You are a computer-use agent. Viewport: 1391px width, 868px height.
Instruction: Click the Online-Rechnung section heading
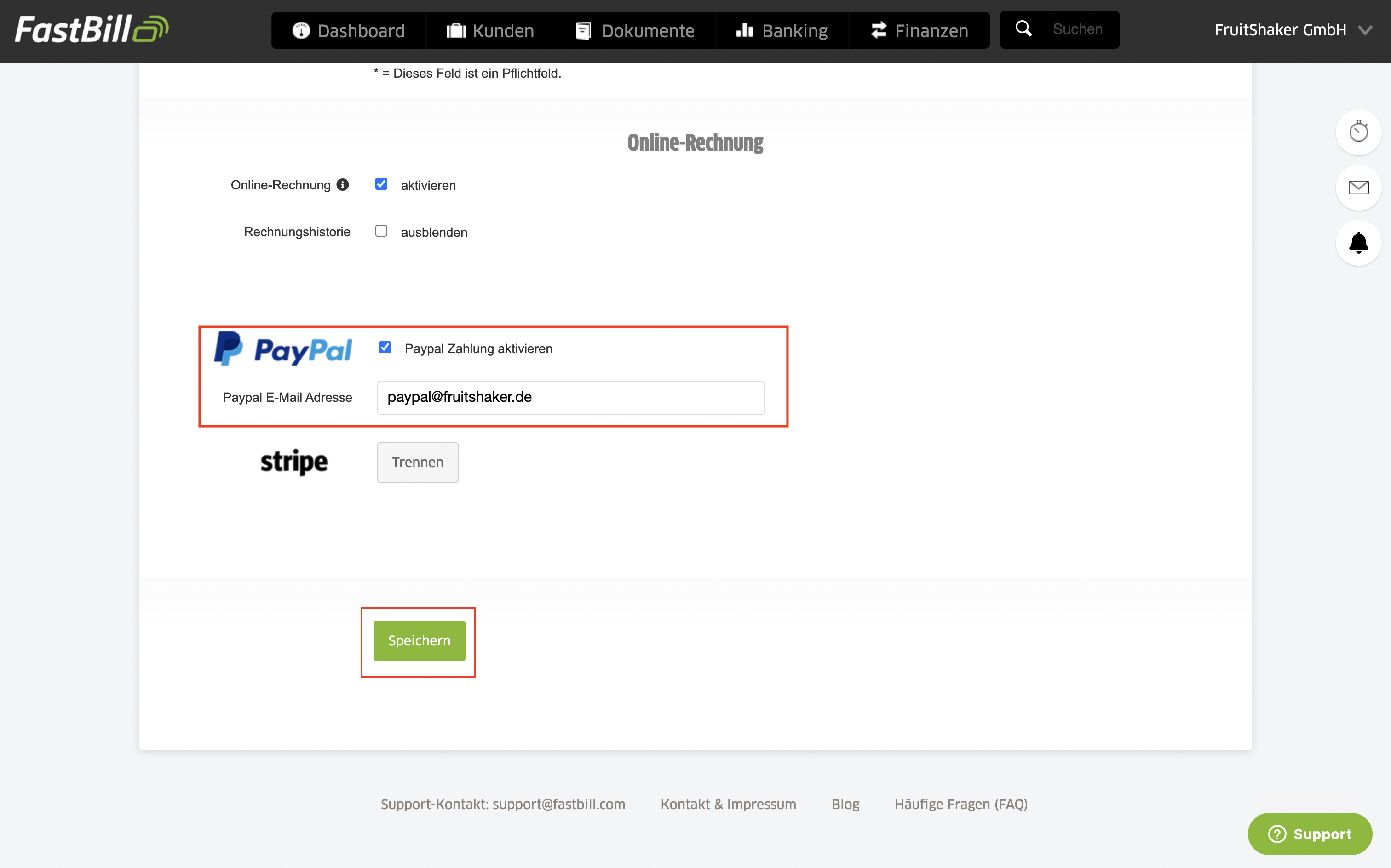click(695, 143)
